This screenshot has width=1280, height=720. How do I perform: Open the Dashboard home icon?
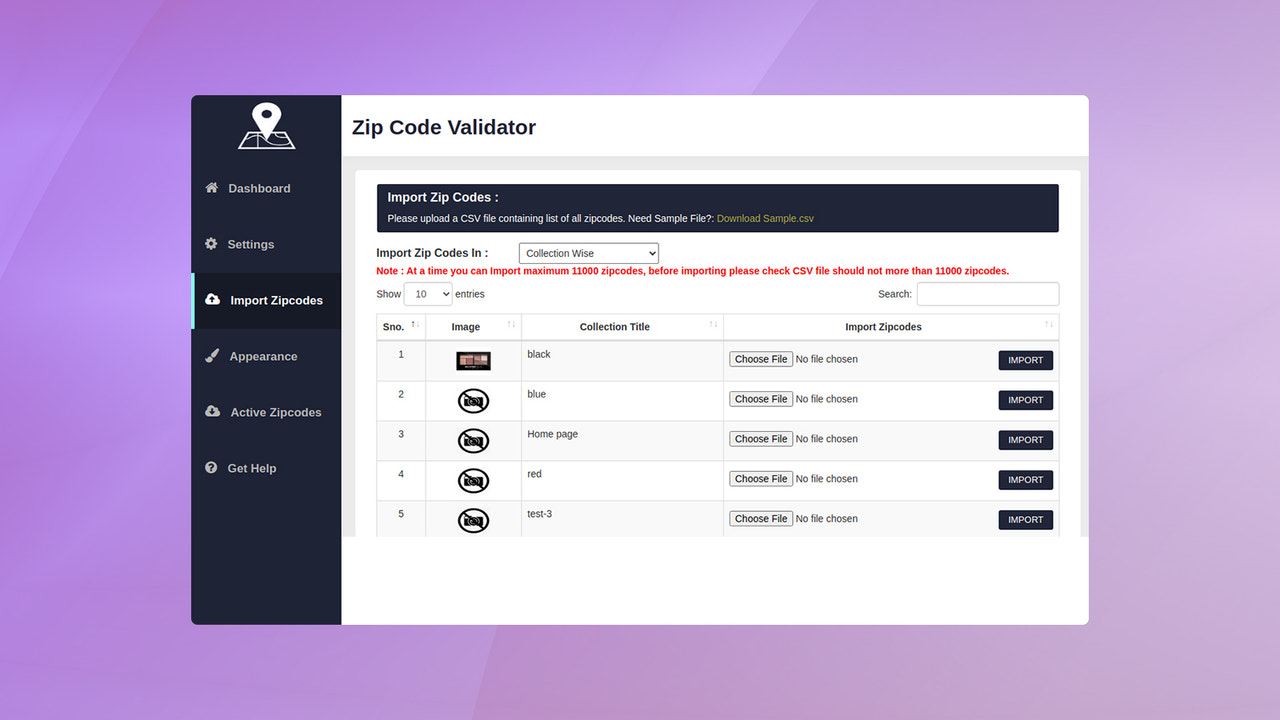click(211, 187)
